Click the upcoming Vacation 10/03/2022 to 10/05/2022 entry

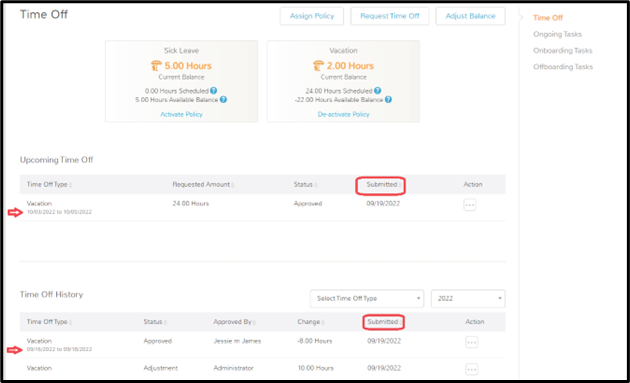click(x=59, y=207)
